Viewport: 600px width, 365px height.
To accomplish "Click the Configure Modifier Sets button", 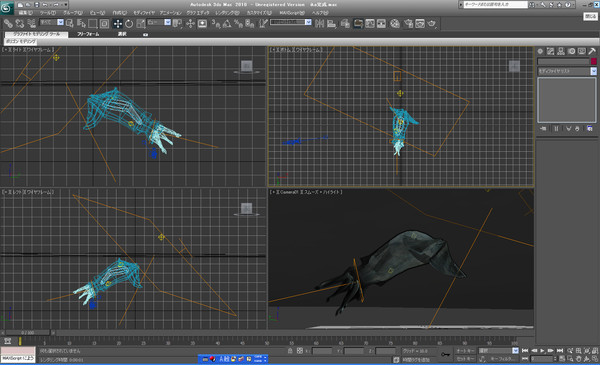I will [x=590, y=129].
